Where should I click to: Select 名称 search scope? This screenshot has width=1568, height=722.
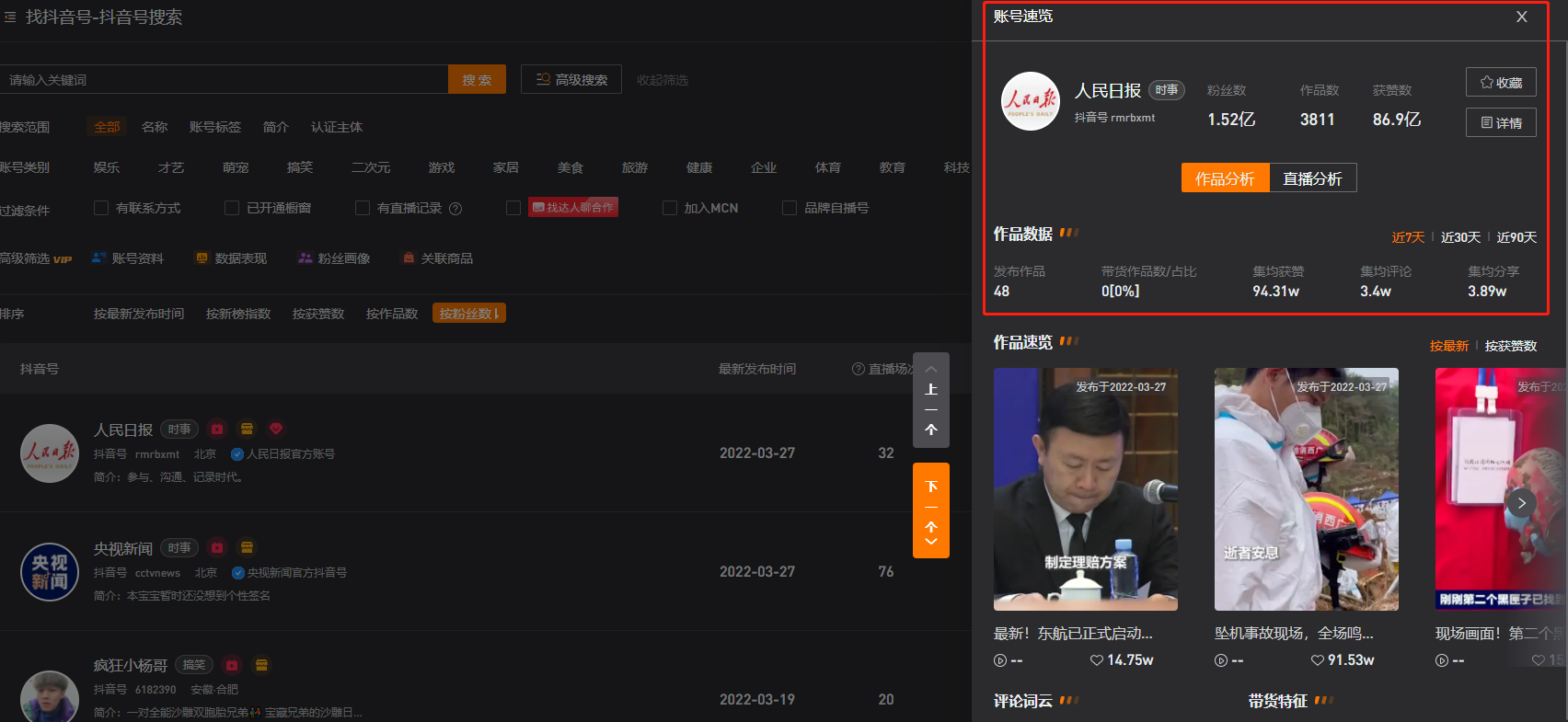point(155,127)
